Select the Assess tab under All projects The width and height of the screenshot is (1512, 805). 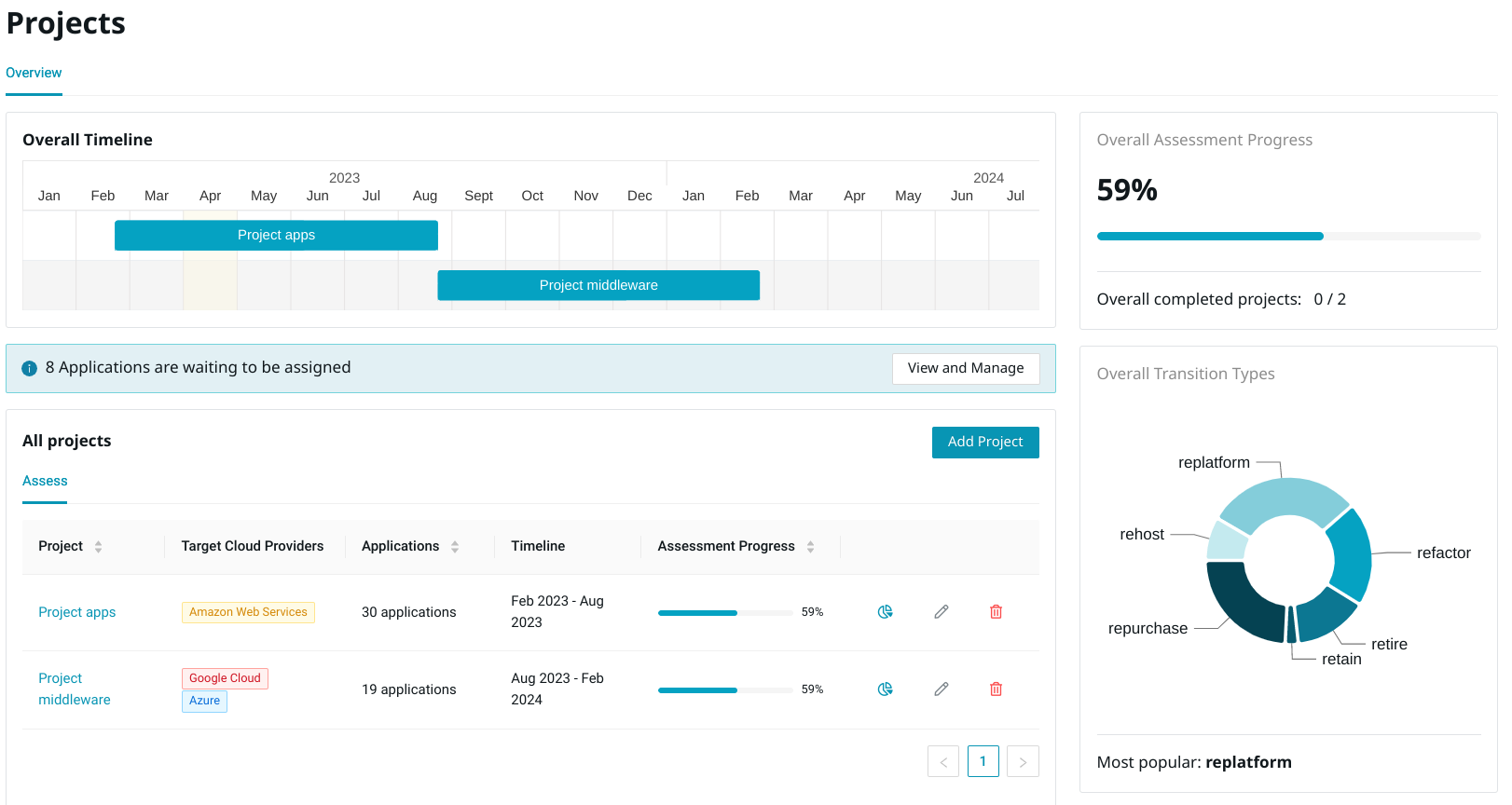click(45, 481)
